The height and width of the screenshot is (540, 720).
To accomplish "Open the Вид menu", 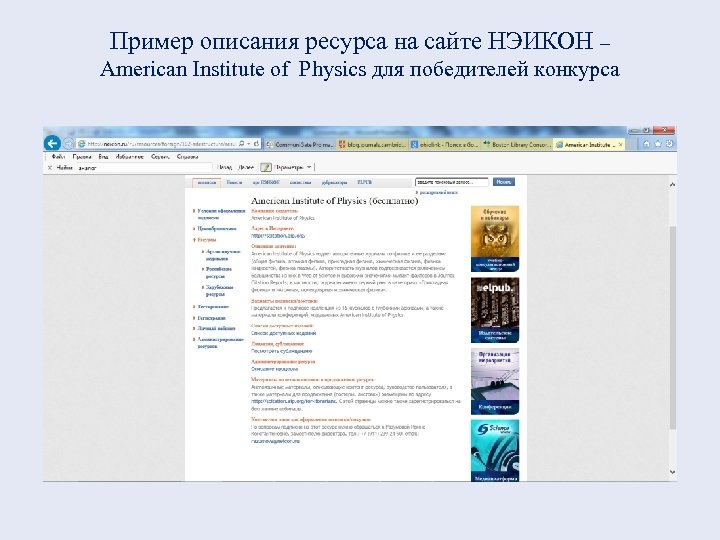I will pos(103,157).
